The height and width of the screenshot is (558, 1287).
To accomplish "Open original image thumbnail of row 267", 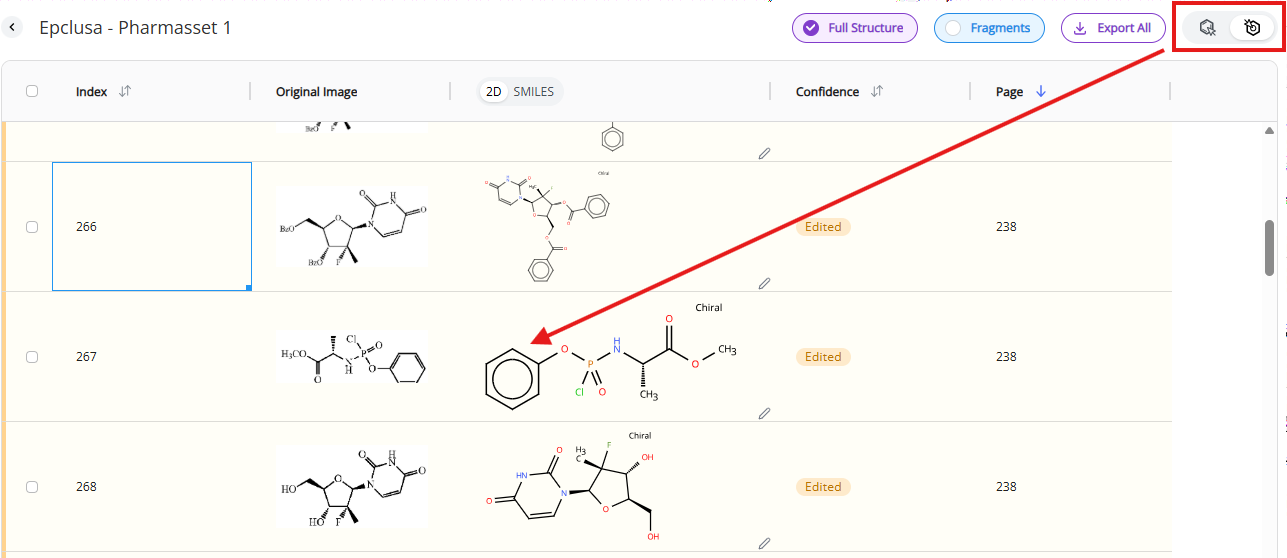I will coord(352,358).
